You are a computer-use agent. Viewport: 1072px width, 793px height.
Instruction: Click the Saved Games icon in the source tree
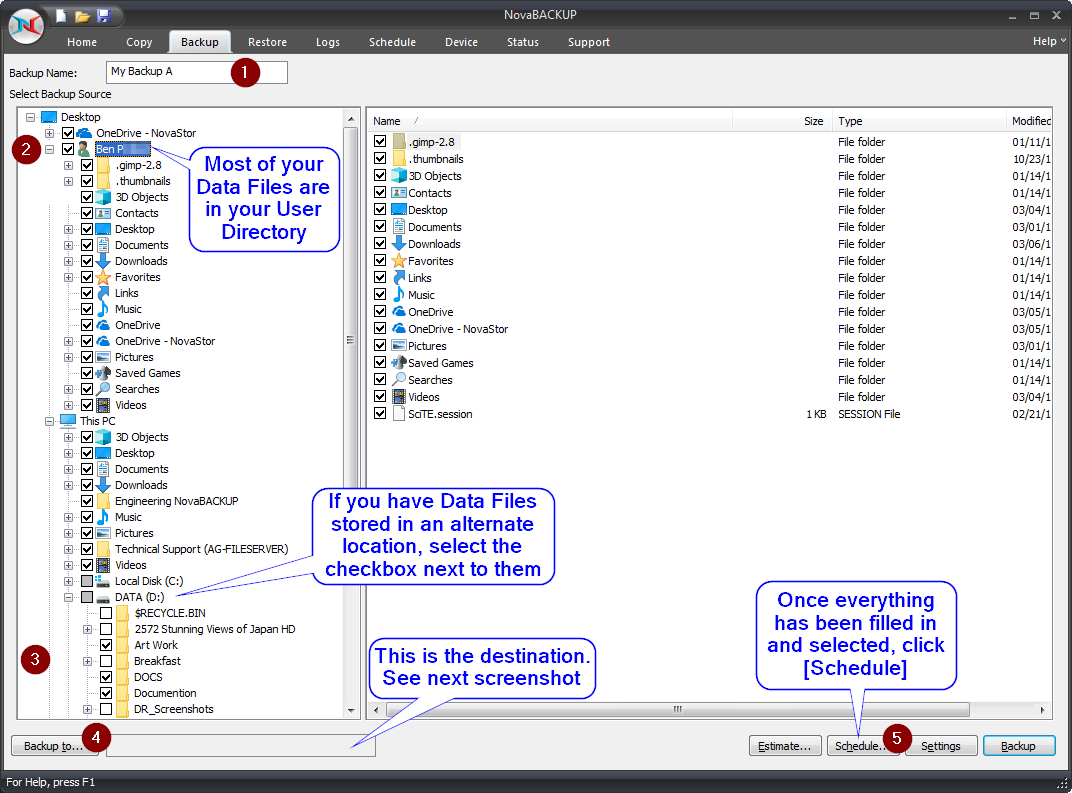pos(103,373)
